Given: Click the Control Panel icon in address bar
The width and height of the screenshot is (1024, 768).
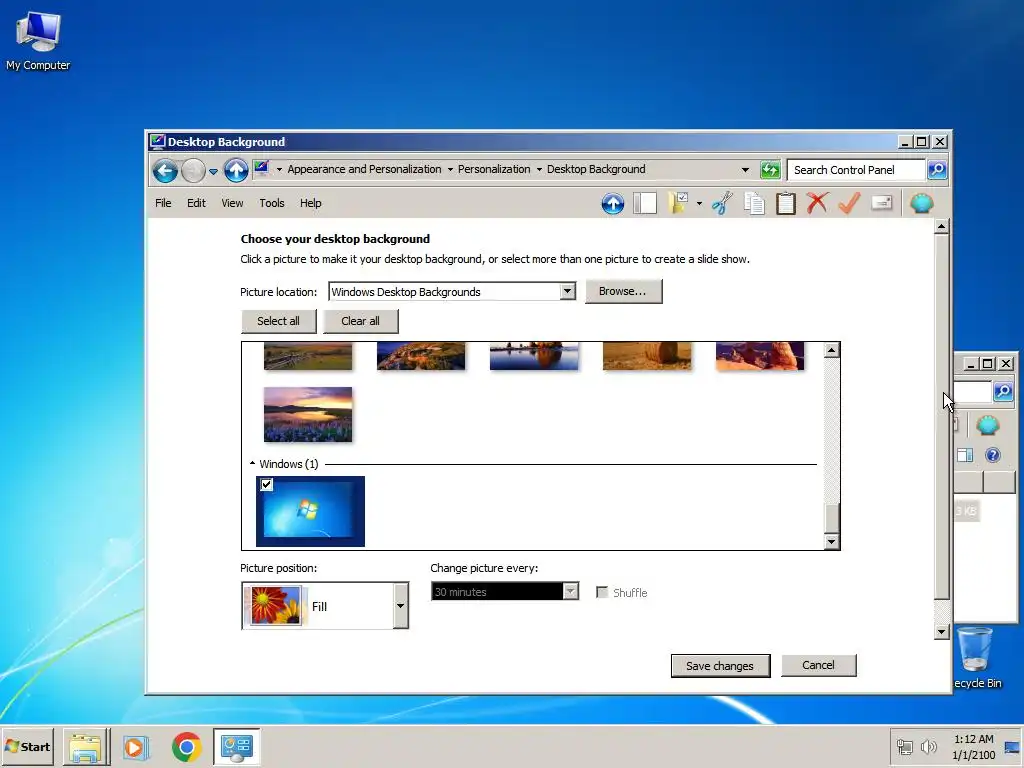Looking at the screenshot, I should pos(261,168).
